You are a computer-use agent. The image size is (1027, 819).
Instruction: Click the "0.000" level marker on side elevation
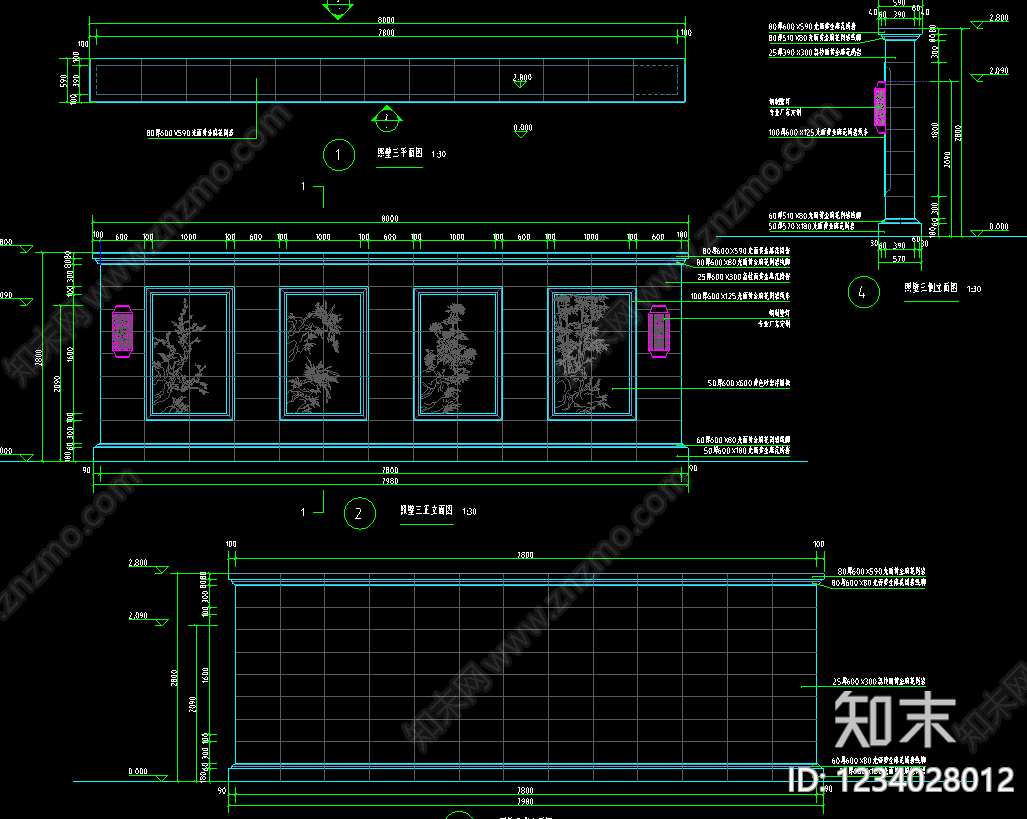pyautogui.click(x=989, y=230)
